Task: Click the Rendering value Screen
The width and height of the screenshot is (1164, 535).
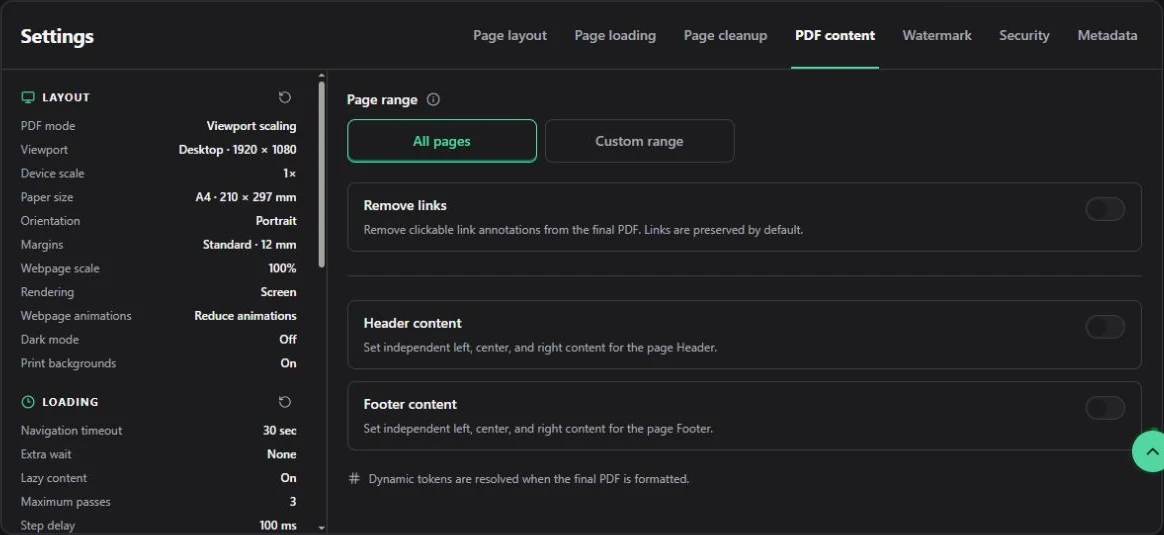Action: tap(278, 292)
